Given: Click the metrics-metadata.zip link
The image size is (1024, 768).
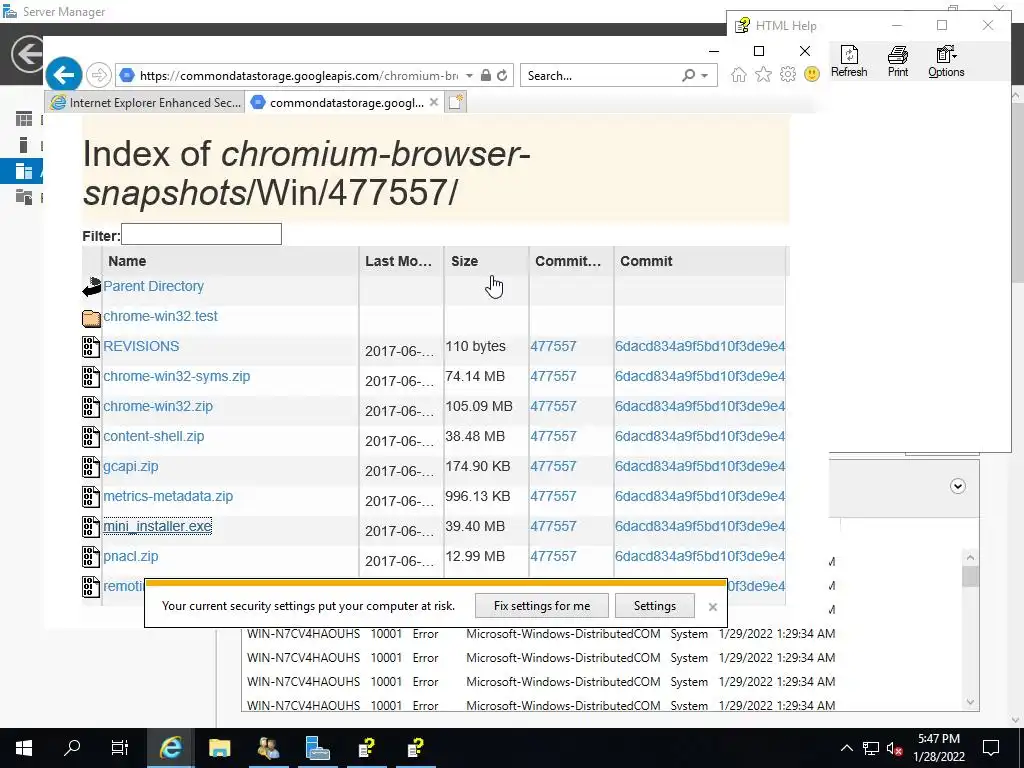Looking at the screenshot, I should (x=168, y=496).
